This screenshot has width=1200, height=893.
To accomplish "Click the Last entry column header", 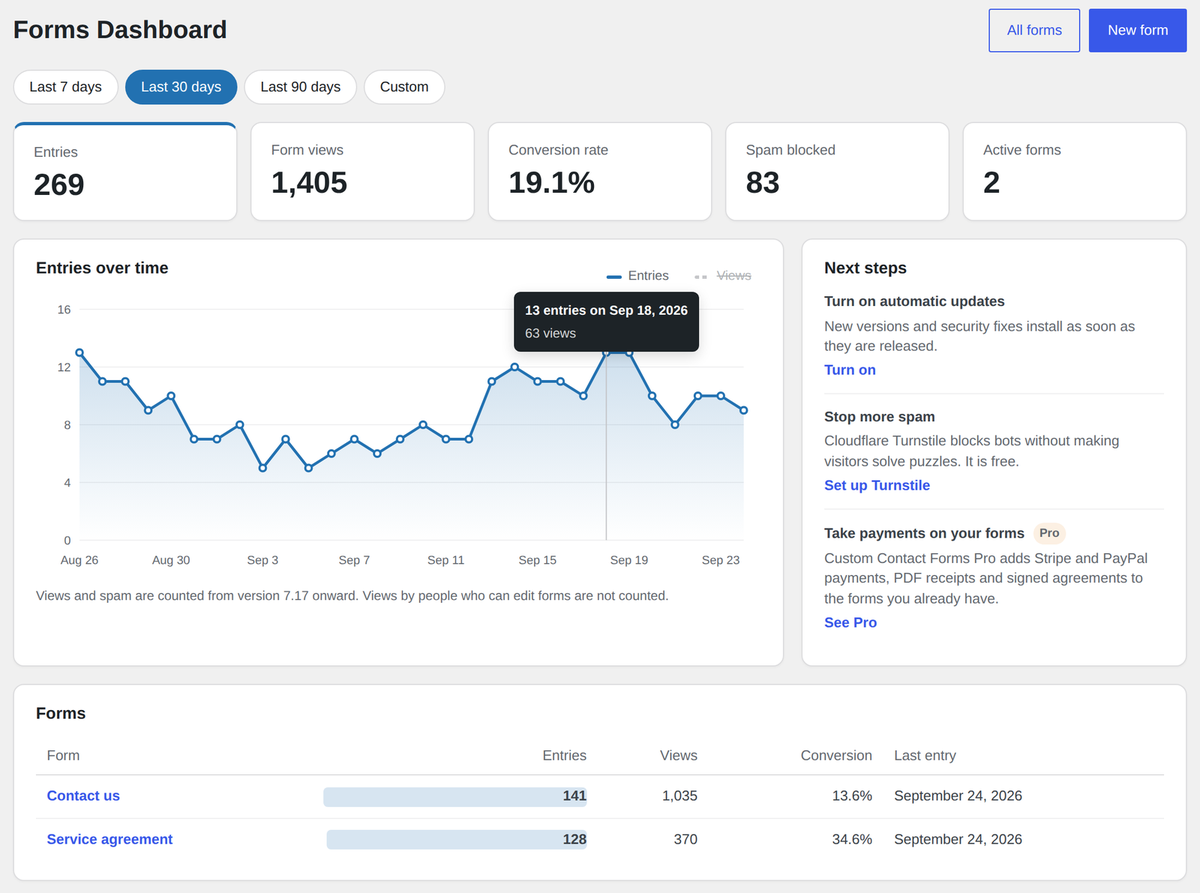I will [925, 755].
